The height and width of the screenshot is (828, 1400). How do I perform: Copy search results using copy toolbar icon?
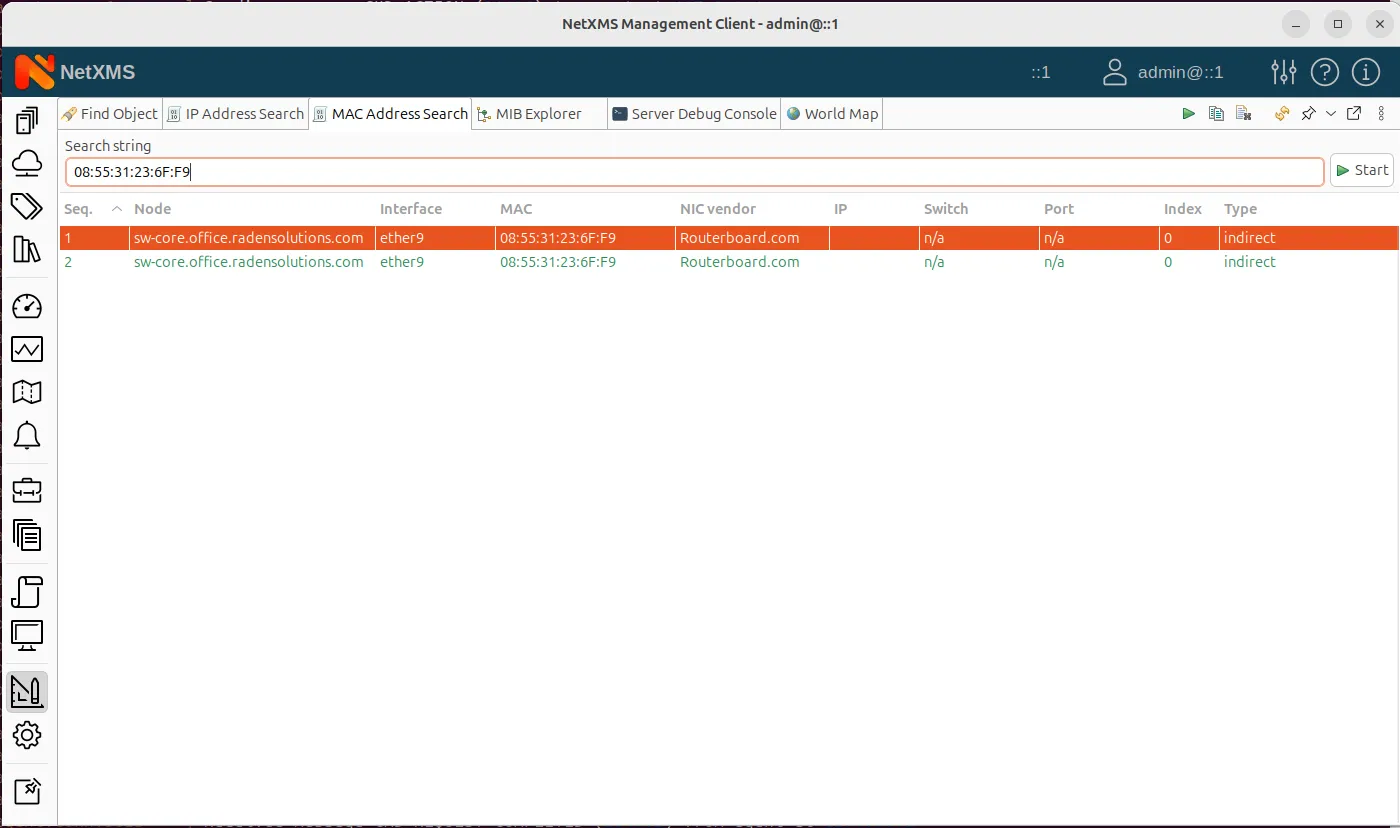tap(1216, 113)
